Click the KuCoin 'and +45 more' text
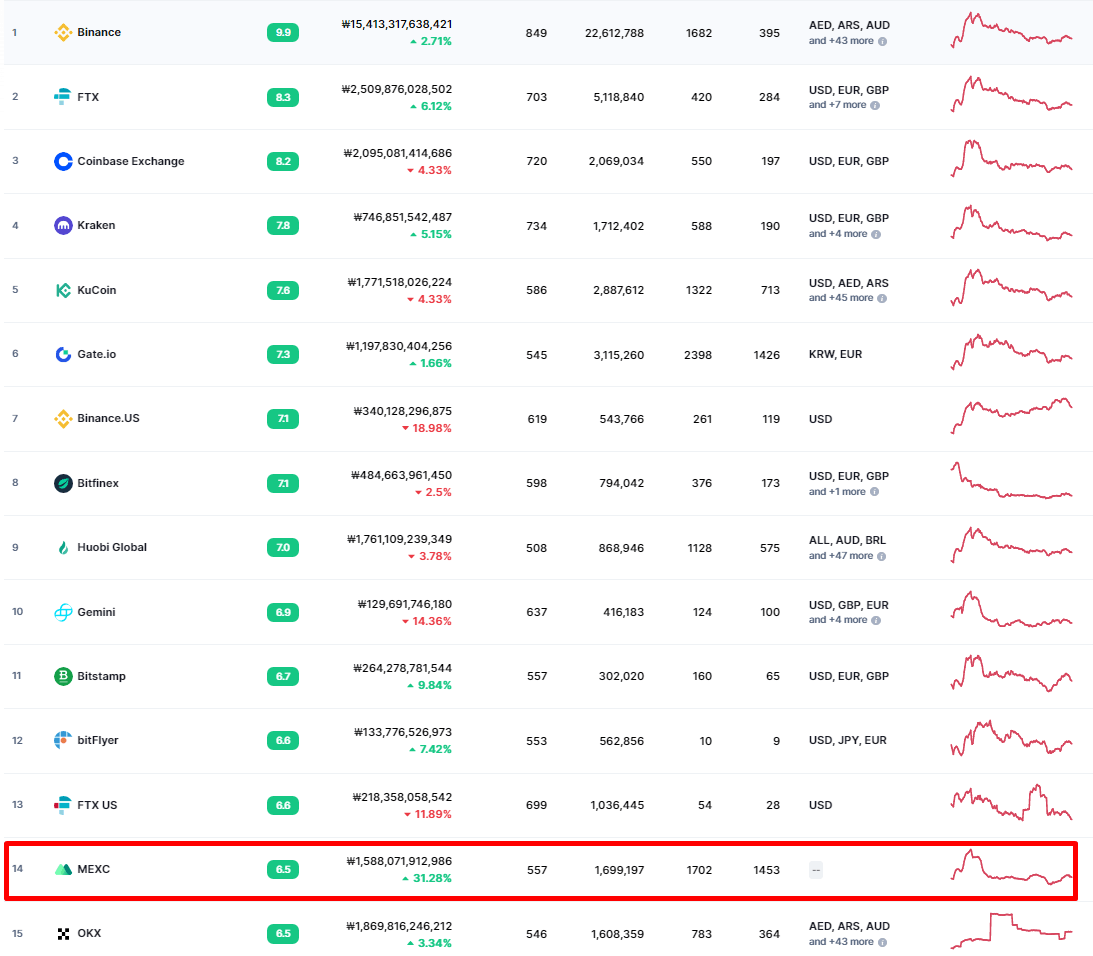1093x956 pixels. [x=841, y=298]
